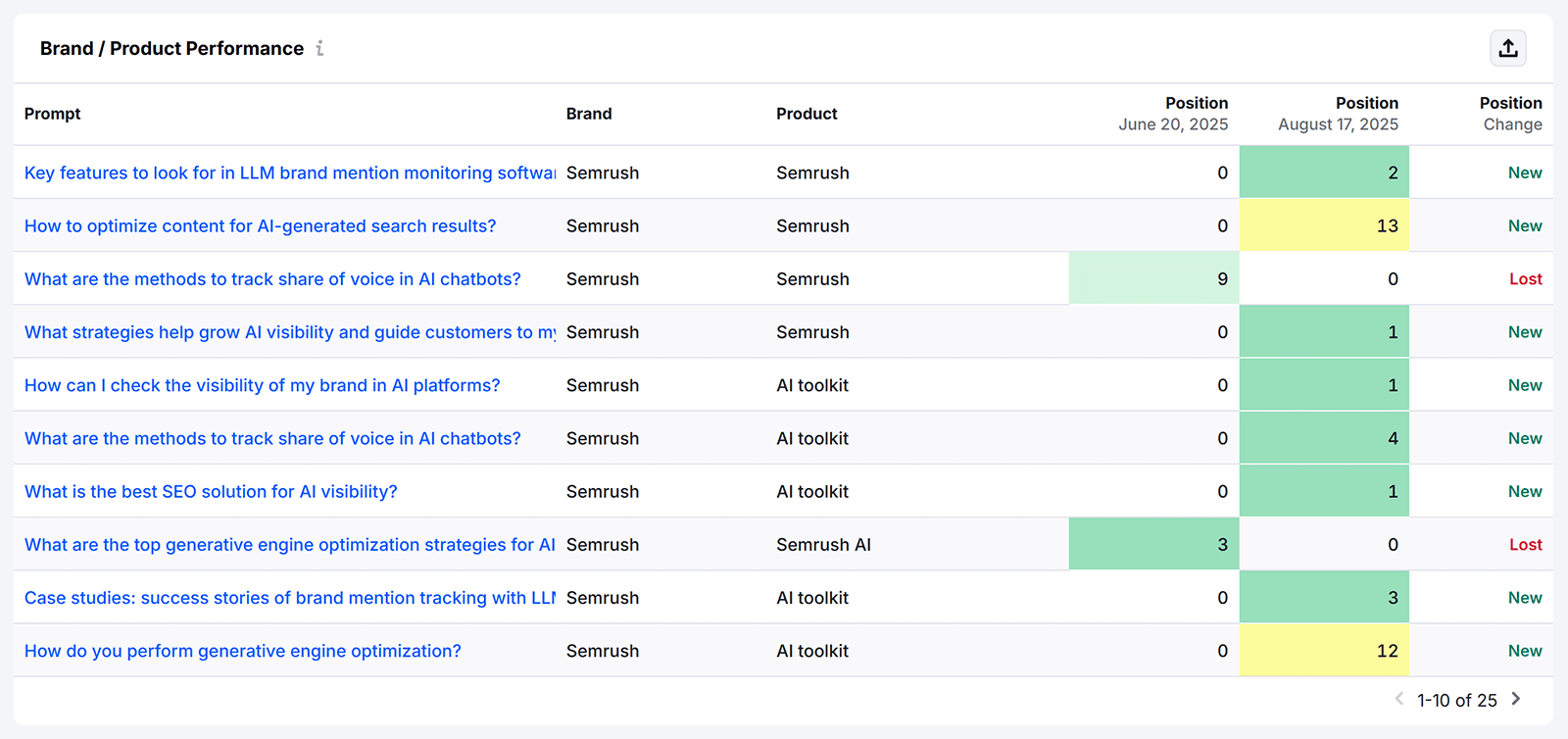Sort by Position June 20, 2025 column
1568x739 pixels.
point(1173,114)
